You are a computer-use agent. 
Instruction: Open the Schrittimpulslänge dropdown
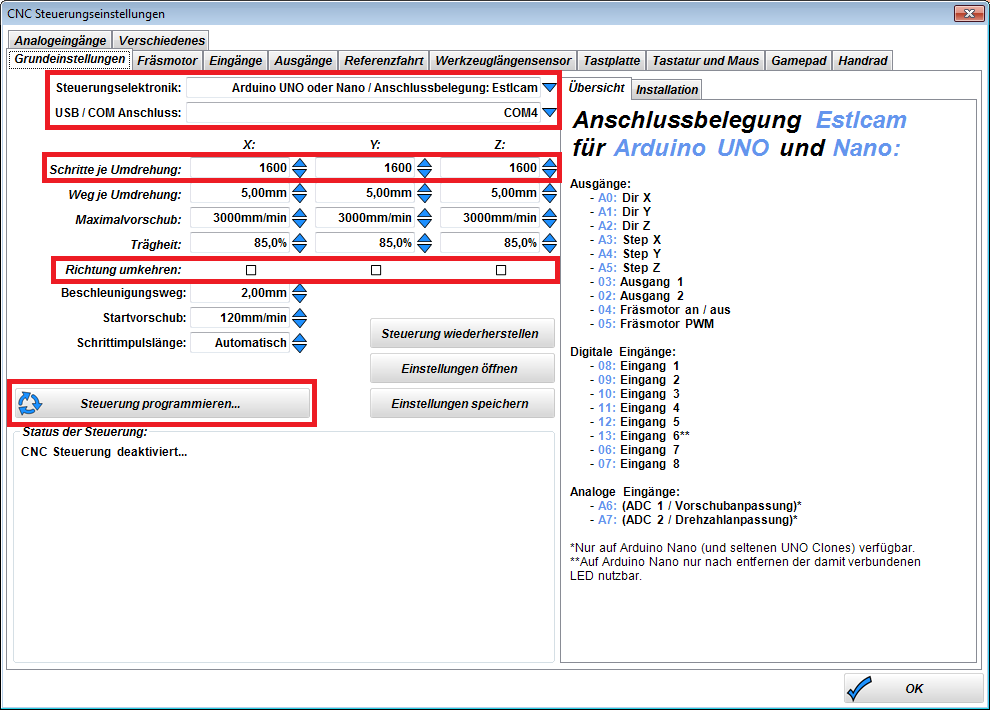click(x=302, y=343)
